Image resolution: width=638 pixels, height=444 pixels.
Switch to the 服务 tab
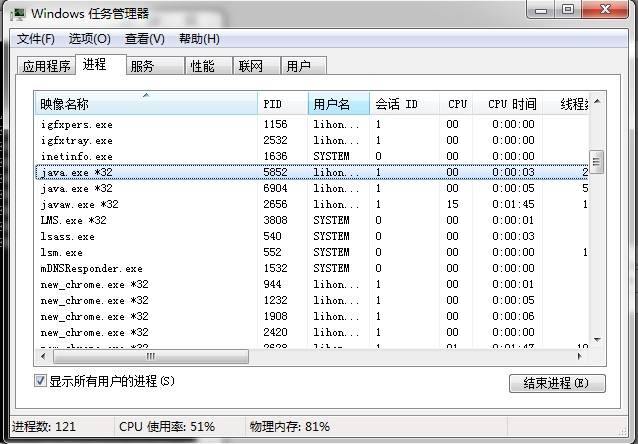tap(155, 66)
